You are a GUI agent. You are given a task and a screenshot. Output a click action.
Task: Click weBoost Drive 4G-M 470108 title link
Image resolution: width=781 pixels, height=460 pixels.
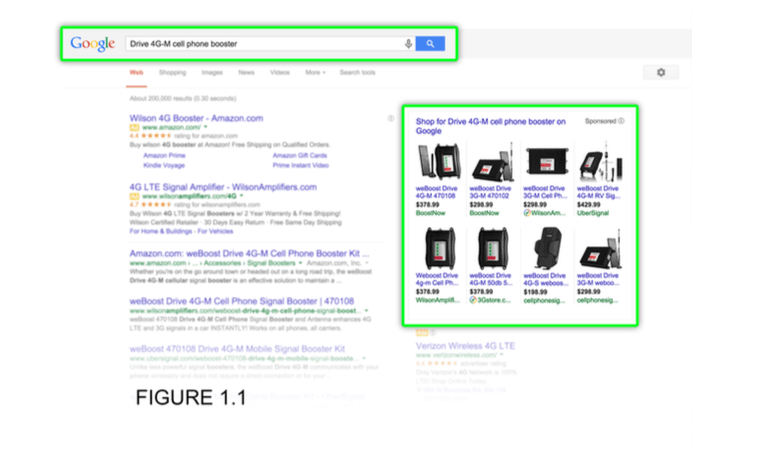436,192
